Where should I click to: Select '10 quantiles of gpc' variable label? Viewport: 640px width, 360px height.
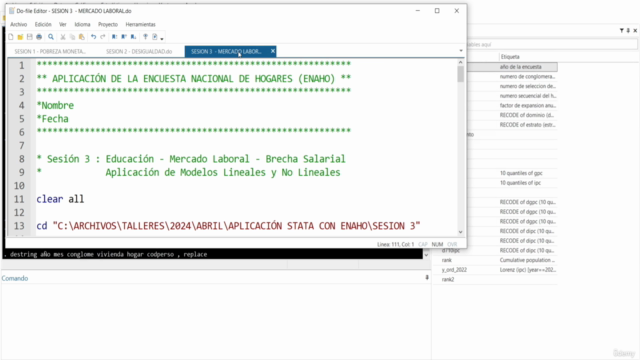[521, 173]
